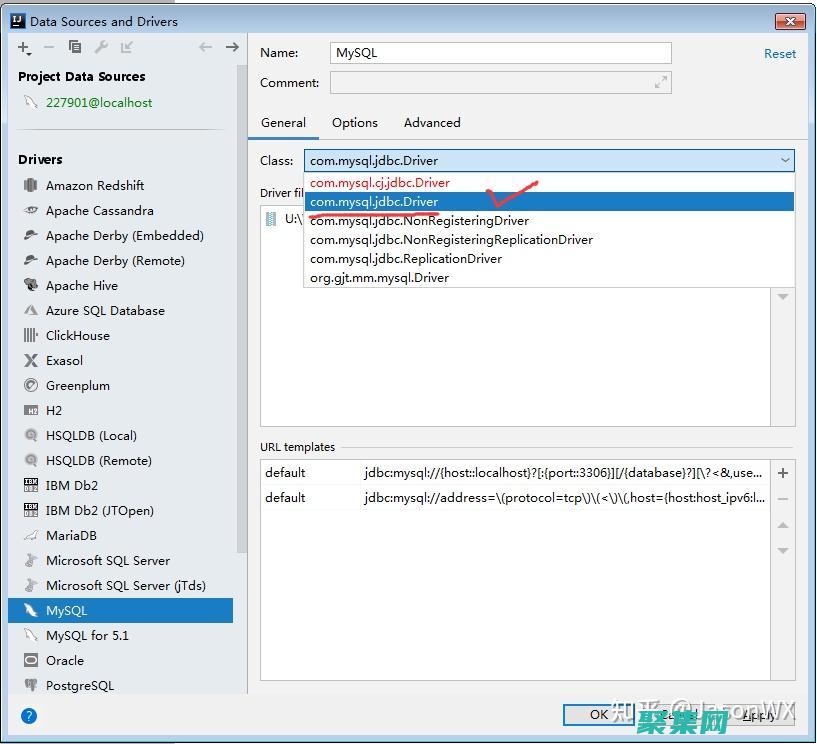
Task: Select the MariaDB driver entry
Action: click(x=71, y=536)
